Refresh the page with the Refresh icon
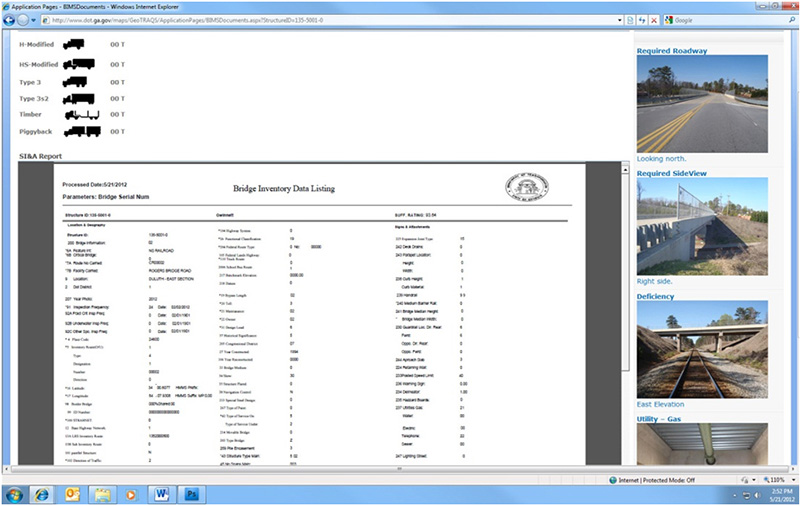800x506 pixels. 642,20
